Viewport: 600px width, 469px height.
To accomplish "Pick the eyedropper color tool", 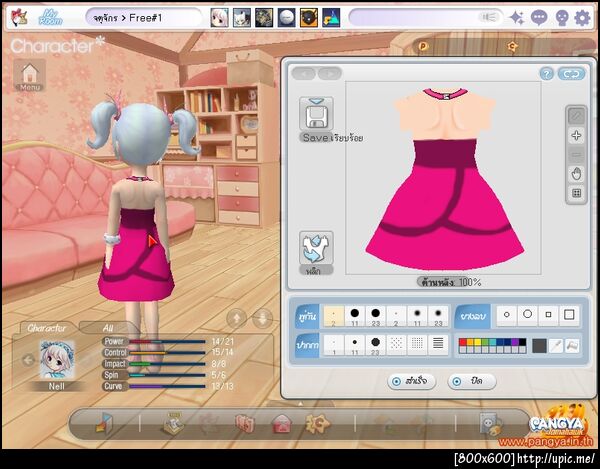I will pos(556,346).
